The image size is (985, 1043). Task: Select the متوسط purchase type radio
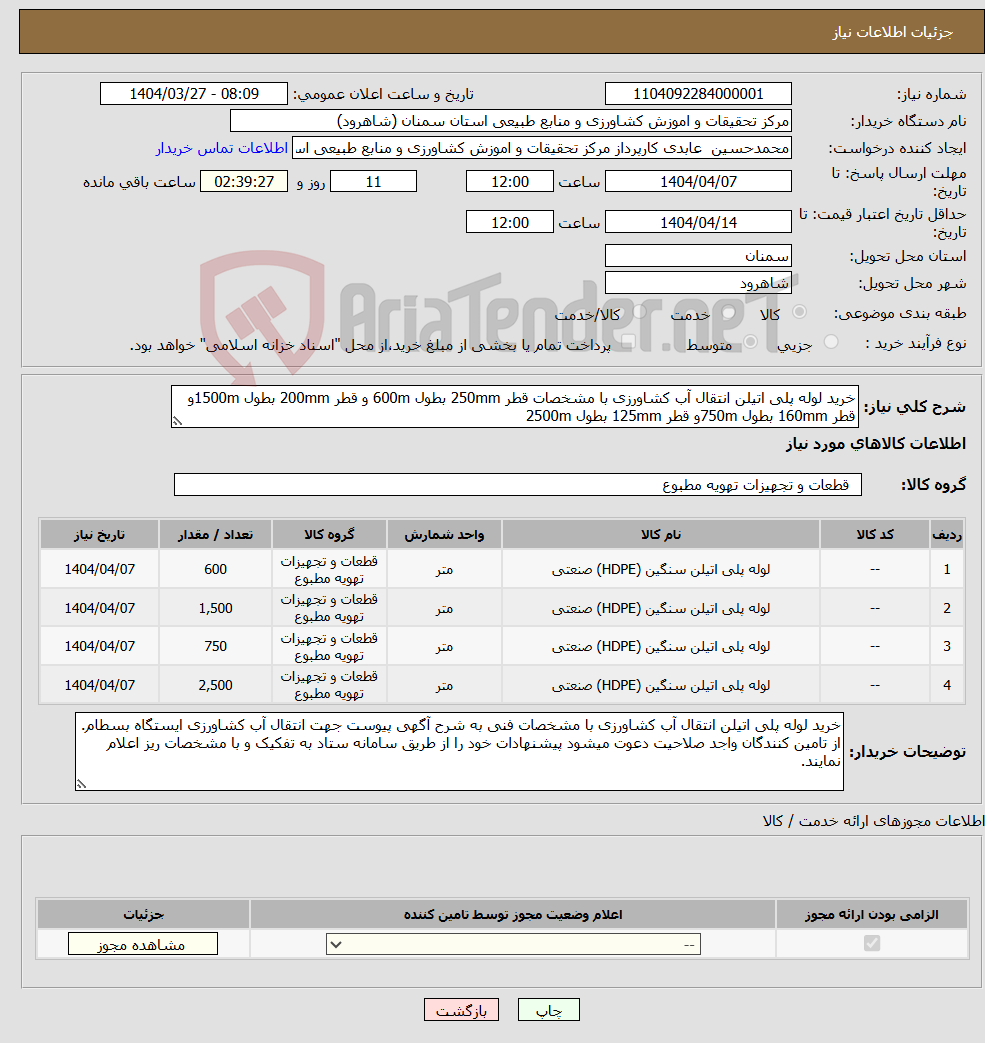point(750,343)
